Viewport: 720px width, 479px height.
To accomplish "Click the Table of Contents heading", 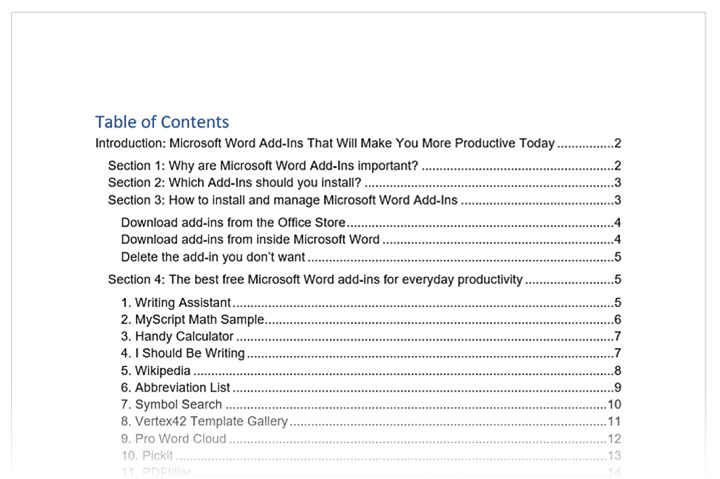I will [162, 122].
